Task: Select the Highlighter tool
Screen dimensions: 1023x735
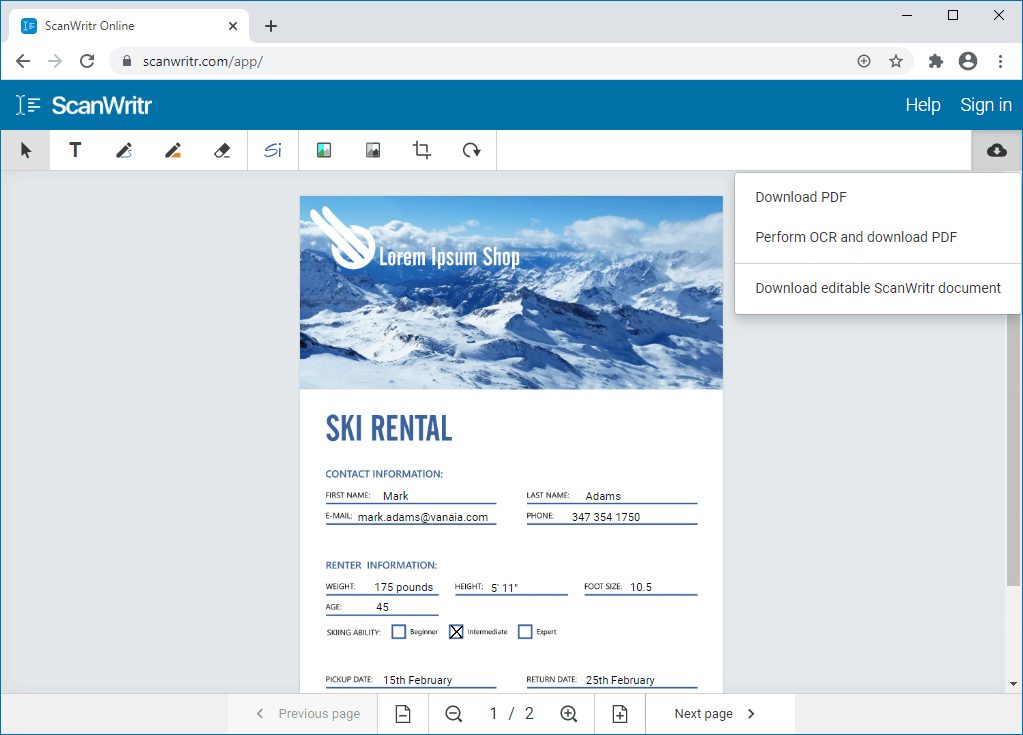Action: click(x=172, y=149)
